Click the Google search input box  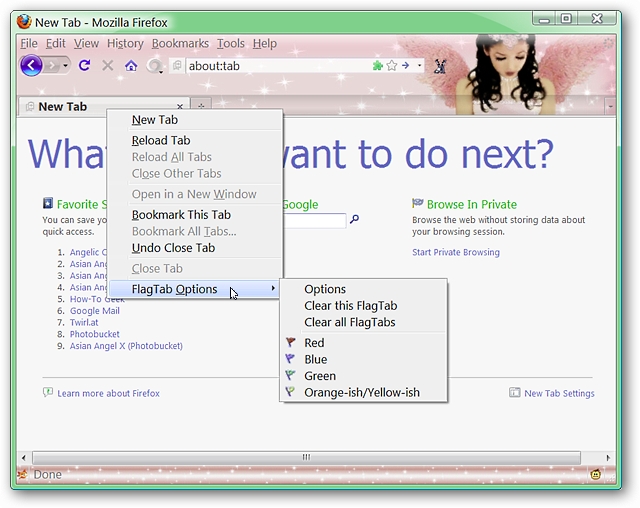(315, 220)
